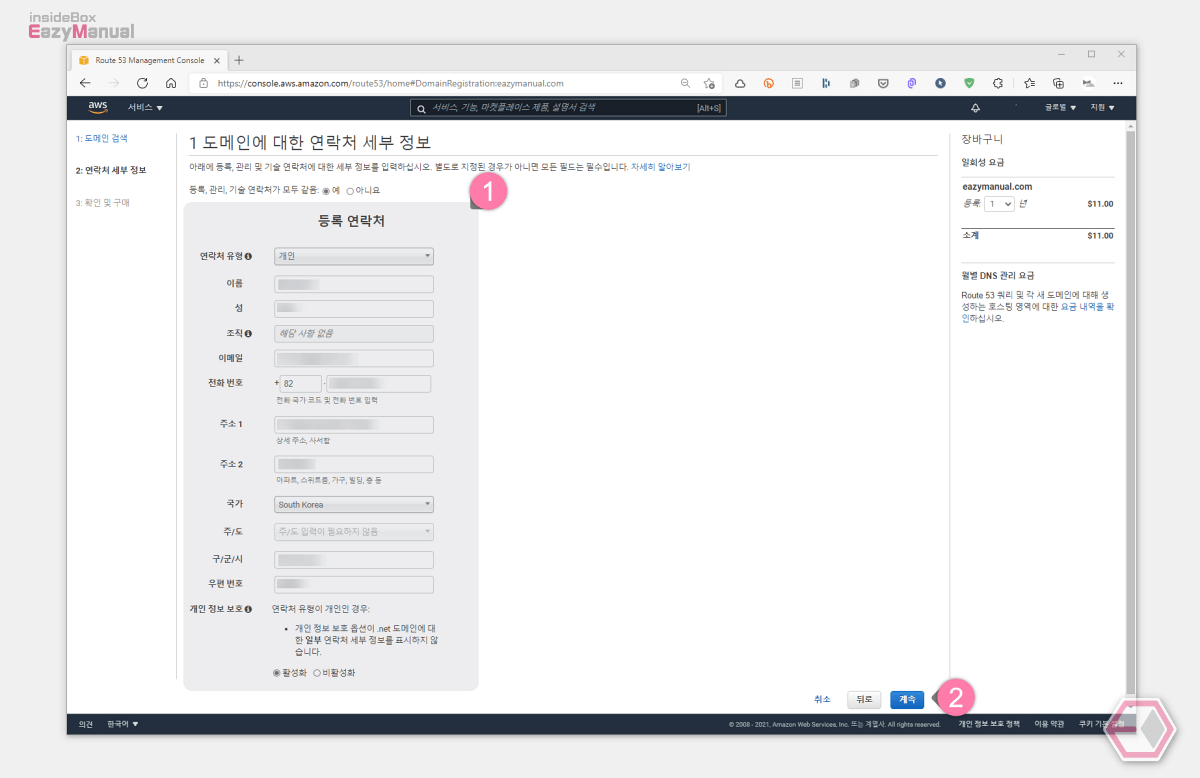Click 의견 feedback in footer
The height and width of the screenshot is (778, 1200).
click(85, 724)
